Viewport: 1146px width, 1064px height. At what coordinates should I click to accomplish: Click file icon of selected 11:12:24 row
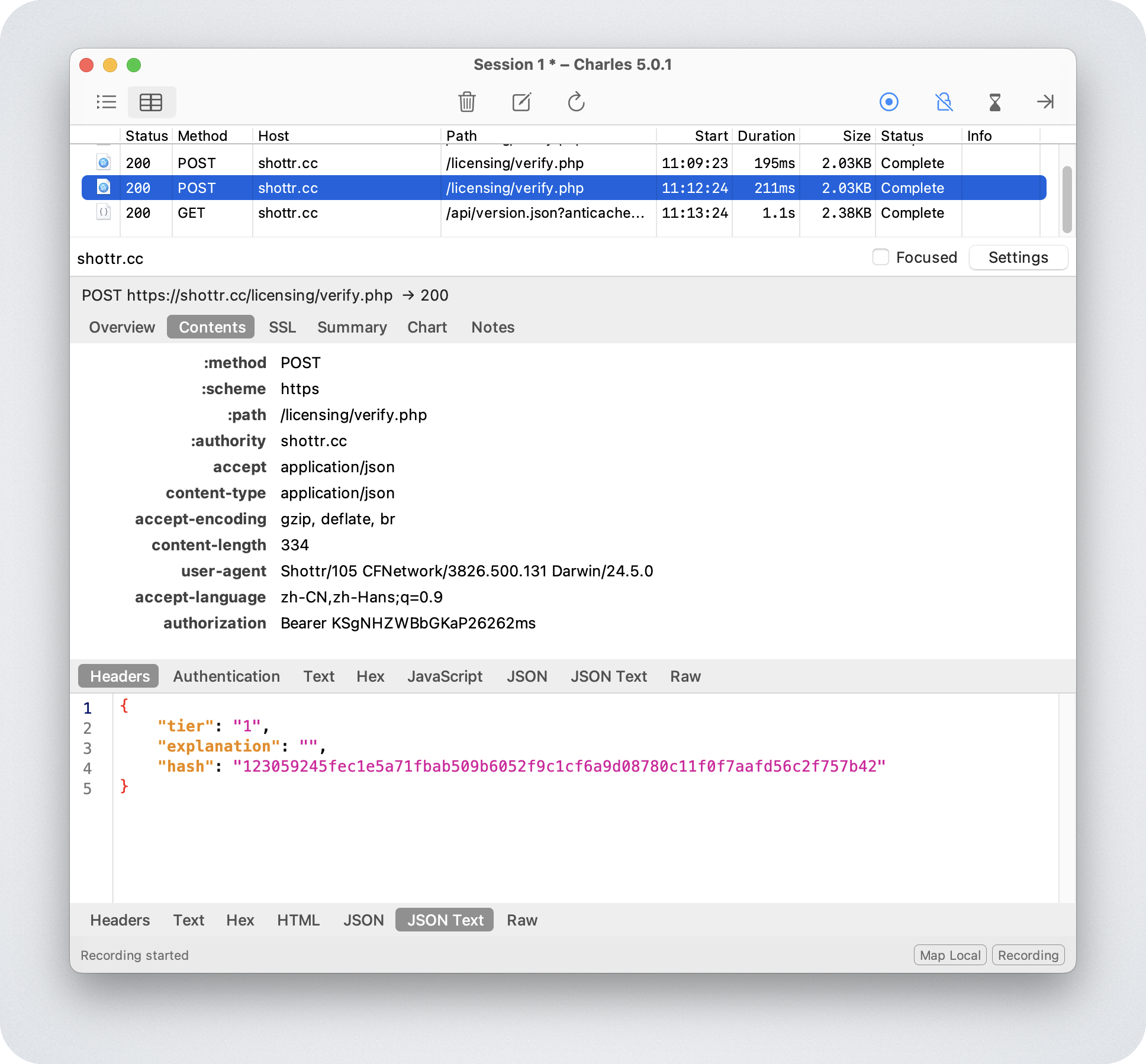[x=104, y=187]
